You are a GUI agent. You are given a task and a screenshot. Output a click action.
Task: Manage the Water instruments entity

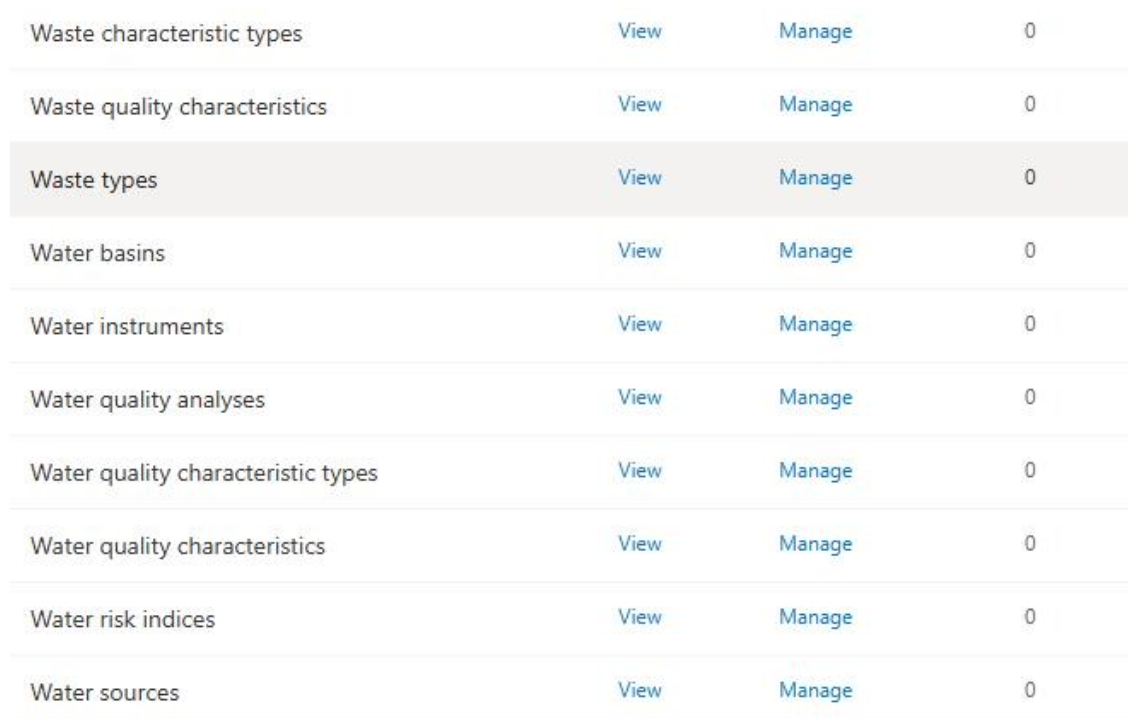tap(815, 324)
